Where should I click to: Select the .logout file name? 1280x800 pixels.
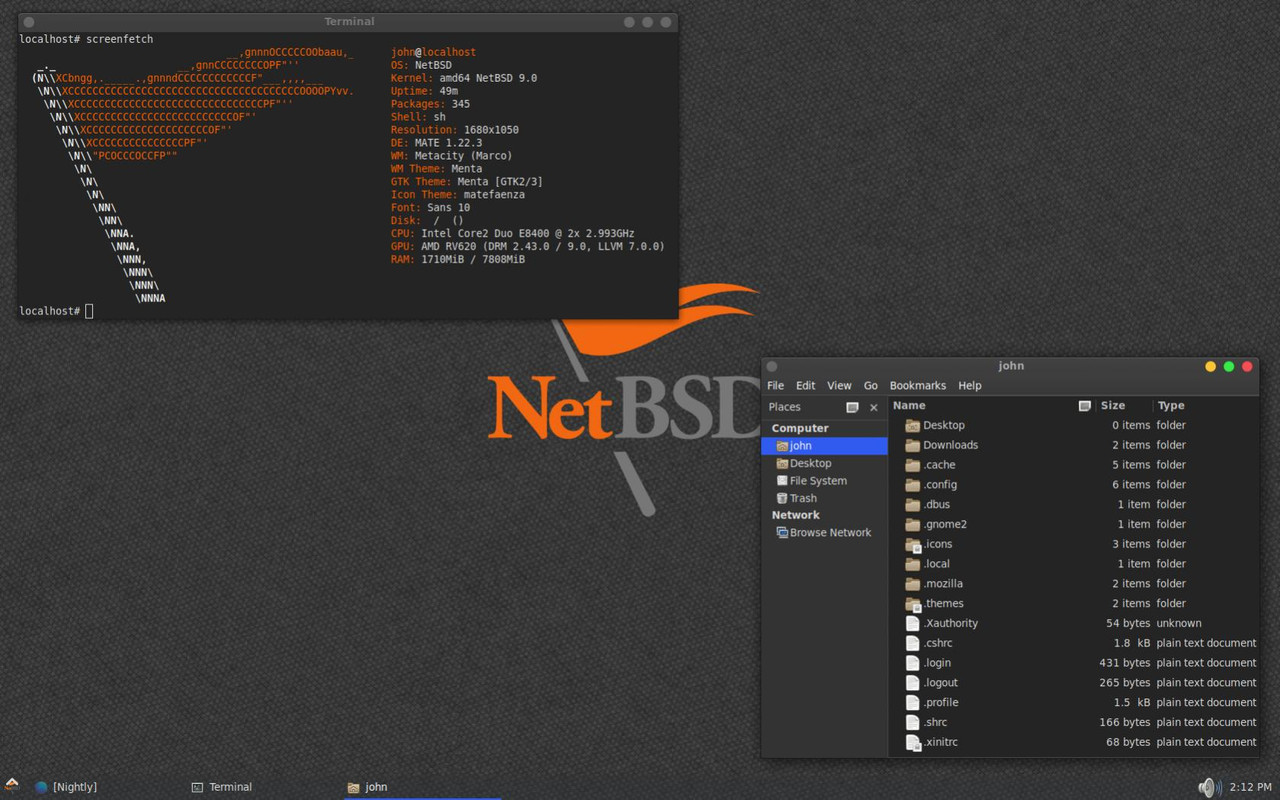click(940, 683)
